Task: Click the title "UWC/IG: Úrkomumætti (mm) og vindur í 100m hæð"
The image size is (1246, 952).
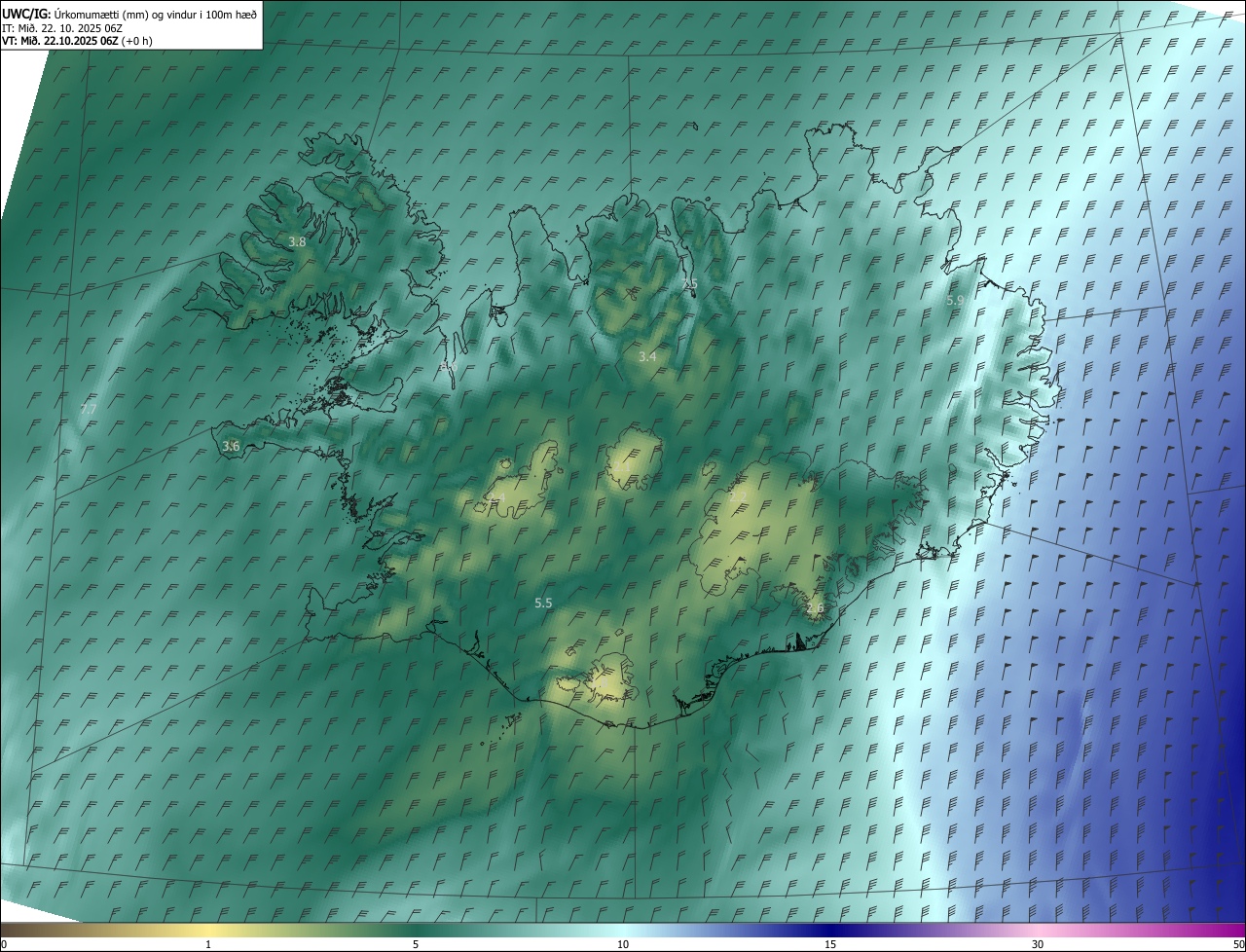Action: click(x=129, y=14)
